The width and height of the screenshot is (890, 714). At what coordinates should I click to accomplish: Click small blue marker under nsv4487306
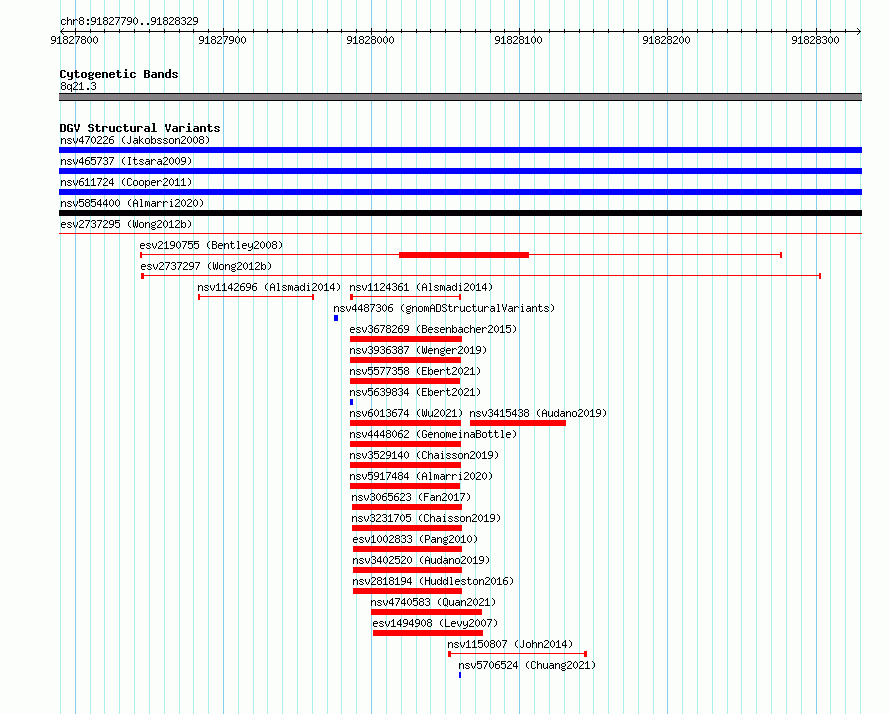[336, 318]
